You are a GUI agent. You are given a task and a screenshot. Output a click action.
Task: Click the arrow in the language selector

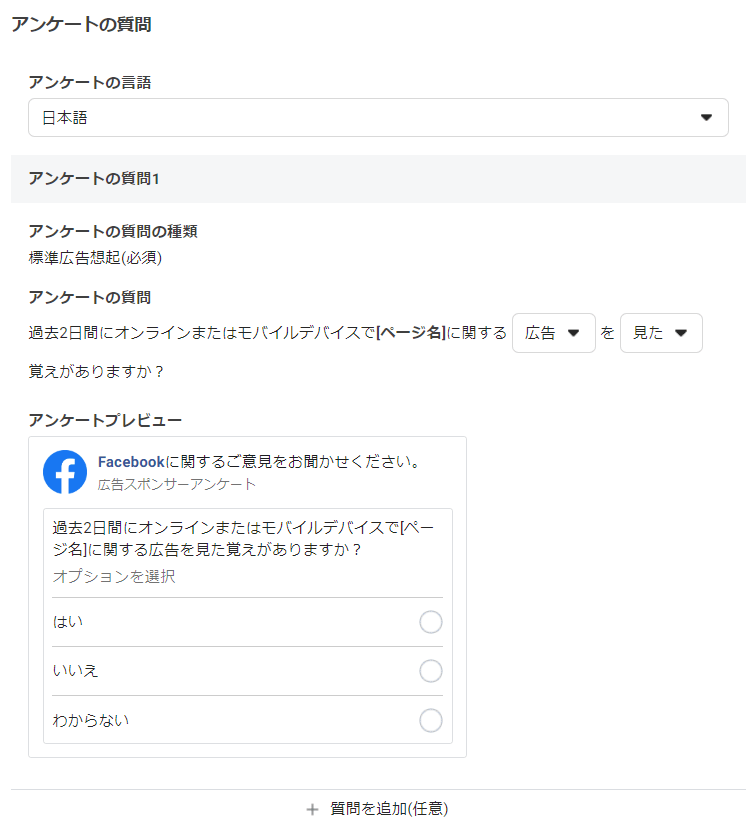pyautogui.click(x=706, y=118)
